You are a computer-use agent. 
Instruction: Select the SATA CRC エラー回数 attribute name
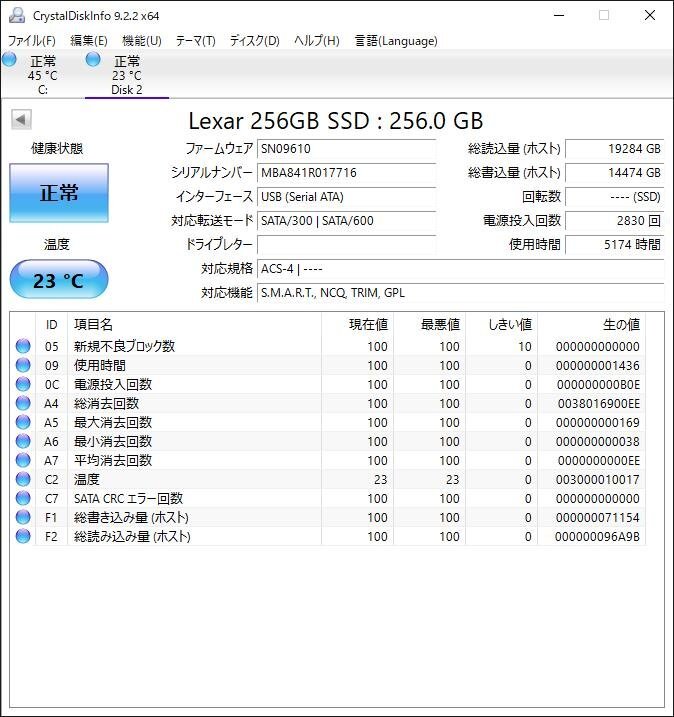[x=128, y=498]
